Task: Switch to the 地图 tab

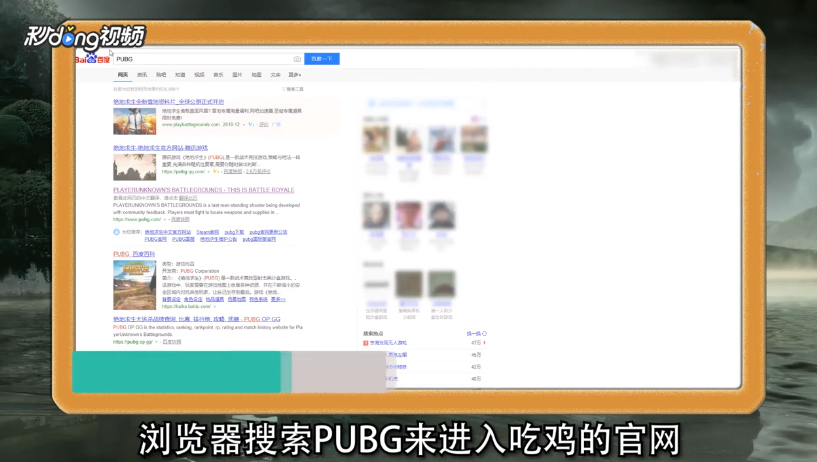Action: pos(256,75)
